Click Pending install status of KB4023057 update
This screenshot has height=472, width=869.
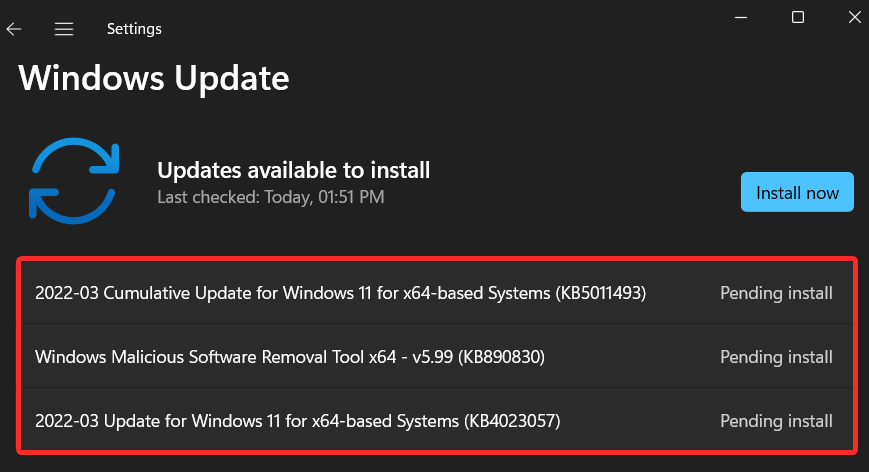[x=776, y=421]
